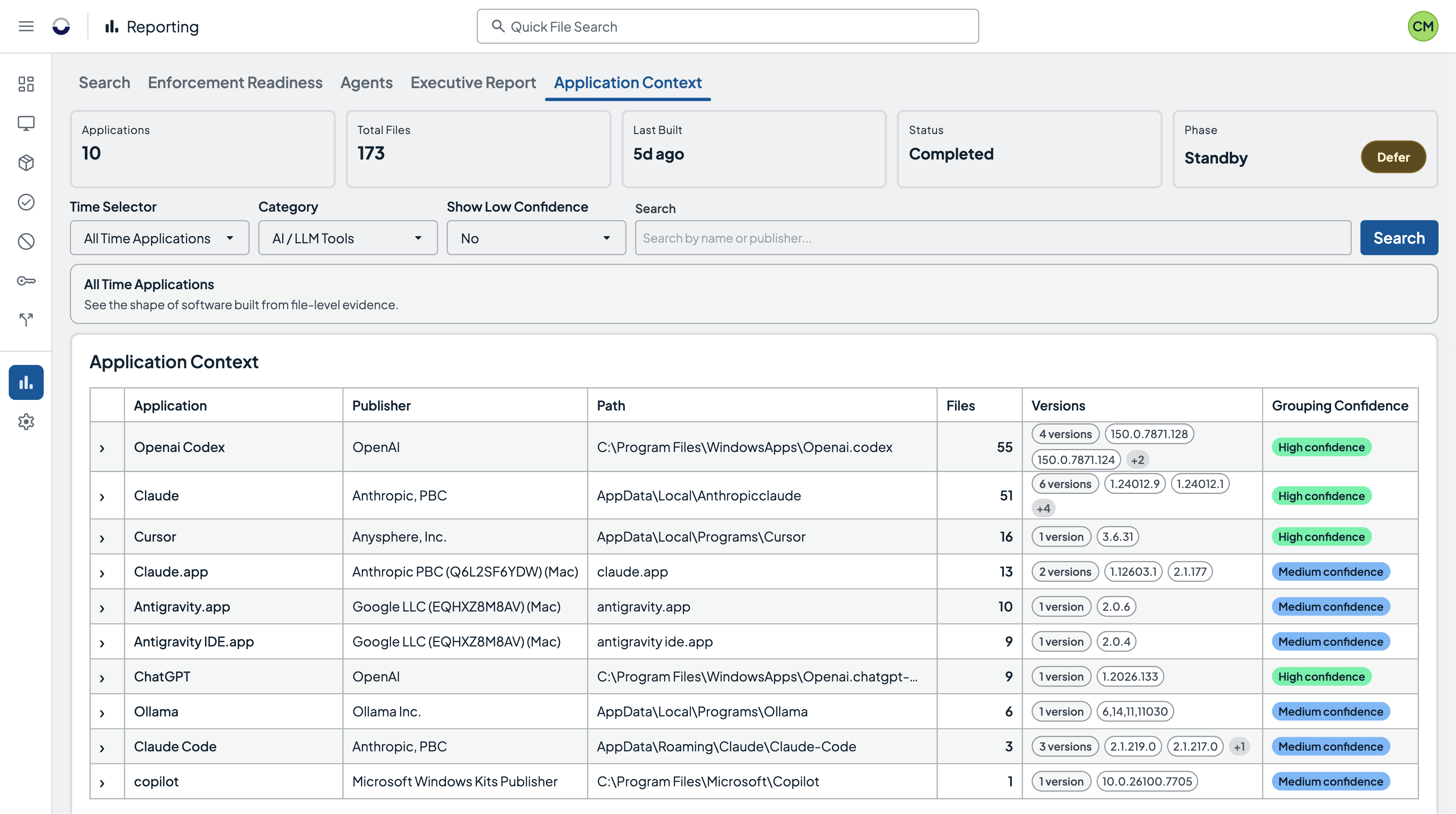1456x814 pixels.
Task: Show hidden versions via Openai Codex +2 badge
Action: [1138, 460]
